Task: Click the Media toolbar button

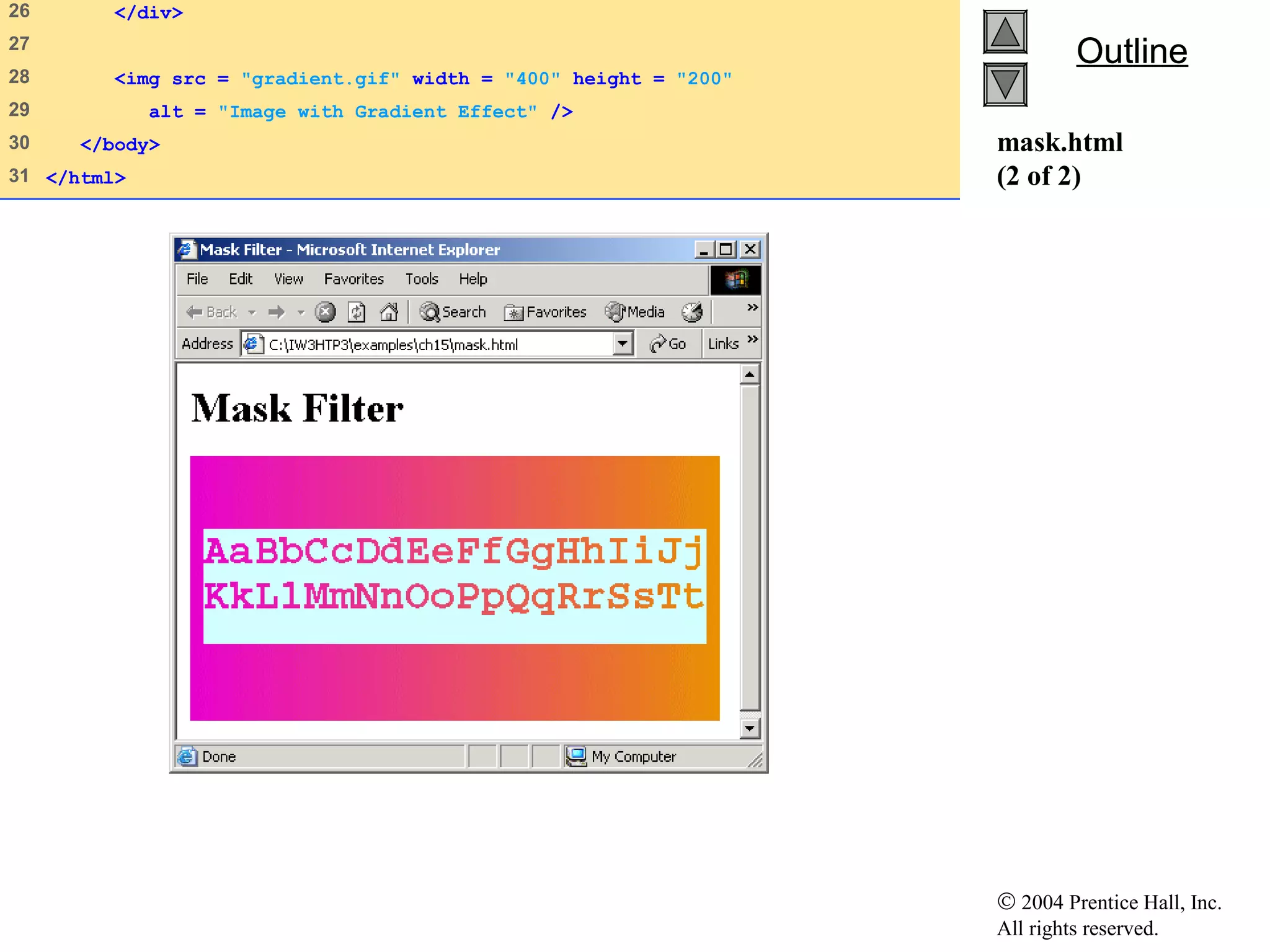Action: [x=634, y=312]
